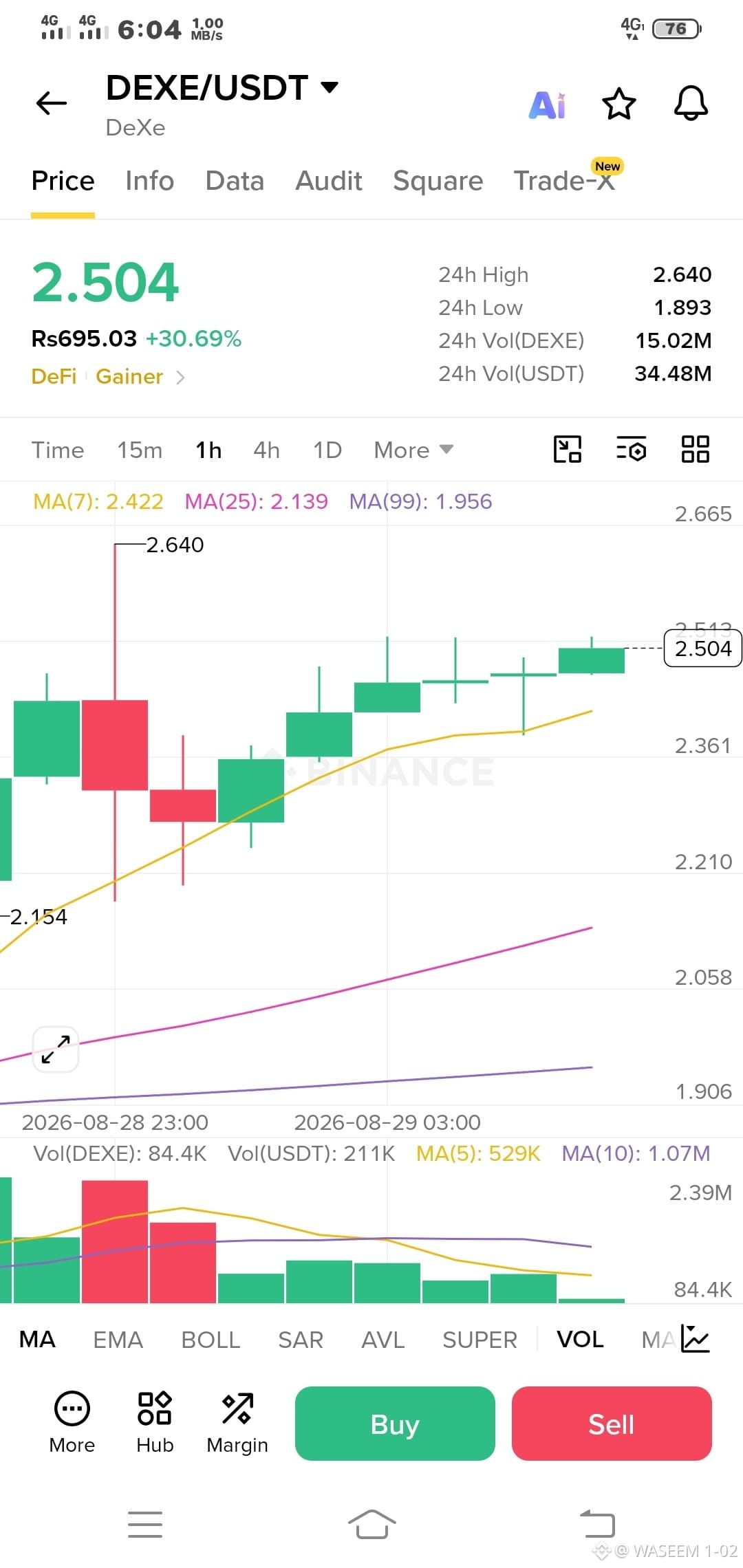This screenshot has width=743, height=1568.
Task: Tap the 2.504 price marker on axis
Action: coord(702,649)
